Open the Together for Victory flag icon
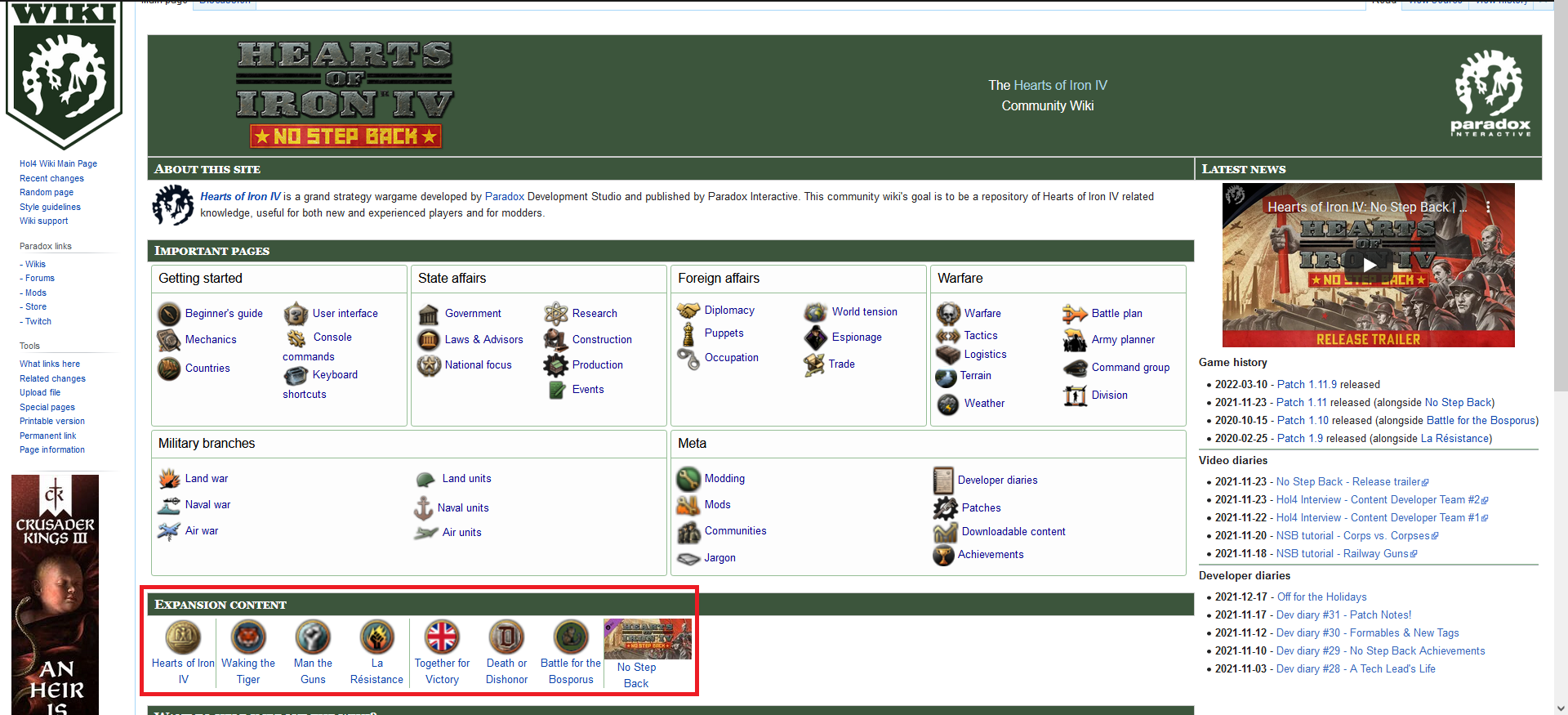 tap(442, 637)
